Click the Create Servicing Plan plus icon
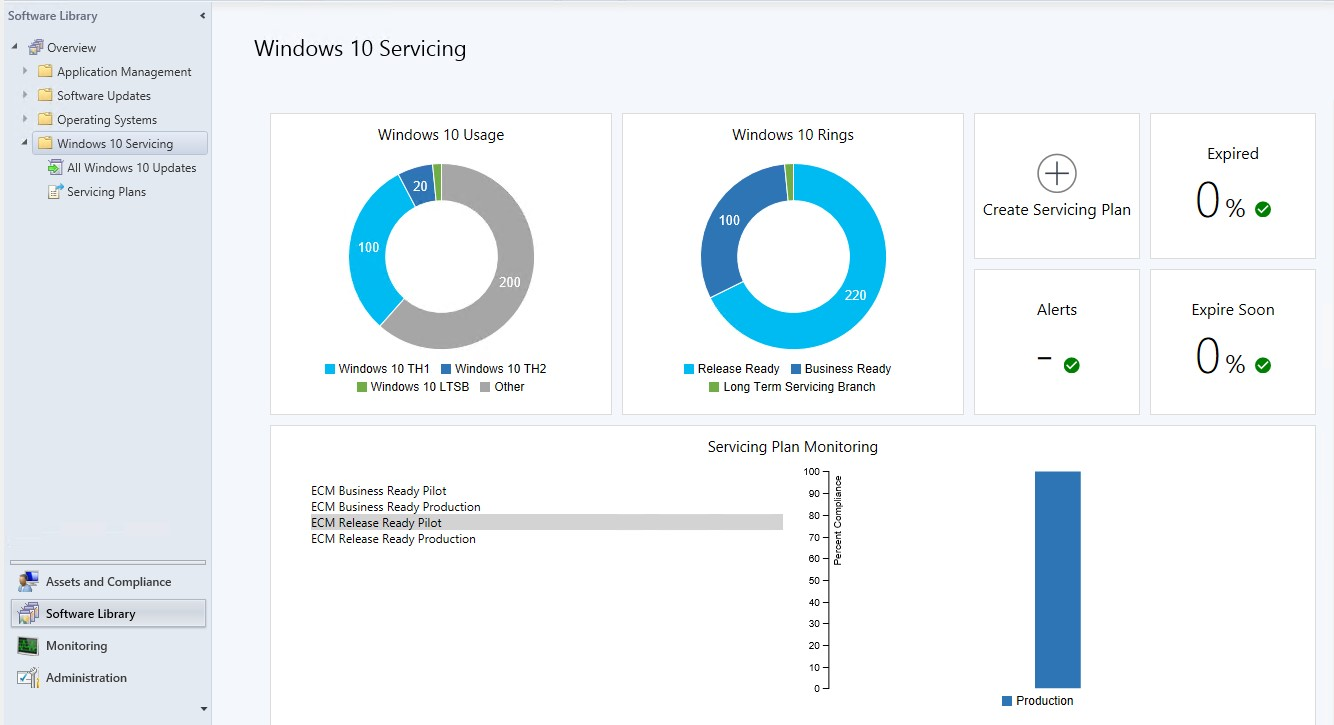Image resolution: width=1334 pixels, height=725 pixels. tap(1056, 174)
